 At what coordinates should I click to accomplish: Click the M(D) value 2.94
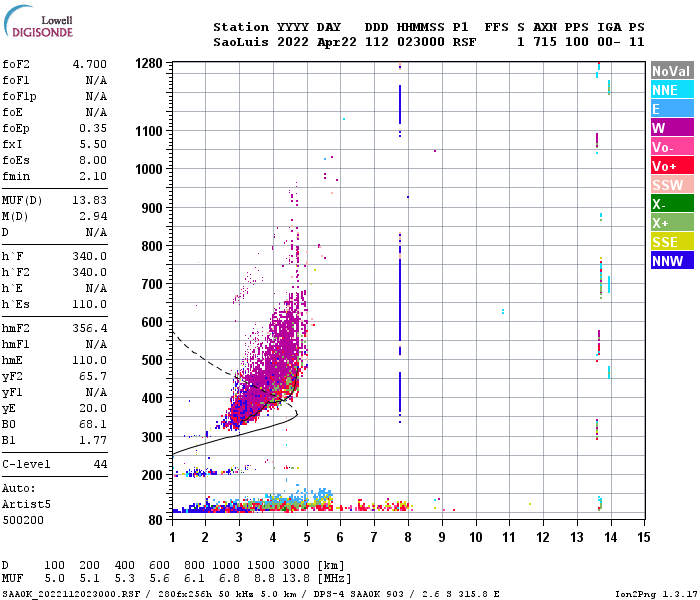(93, 217)
